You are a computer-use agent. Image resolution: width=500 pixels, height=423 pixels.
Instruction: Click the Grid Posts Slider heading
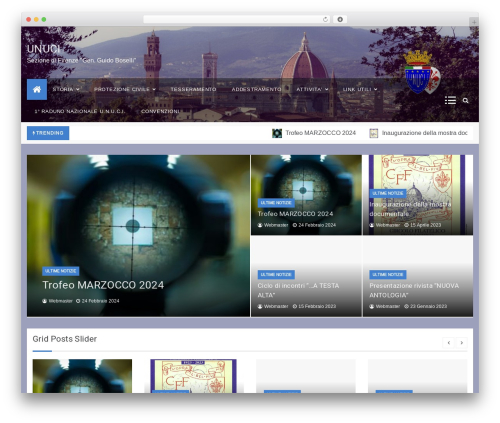tap(65, 339)
